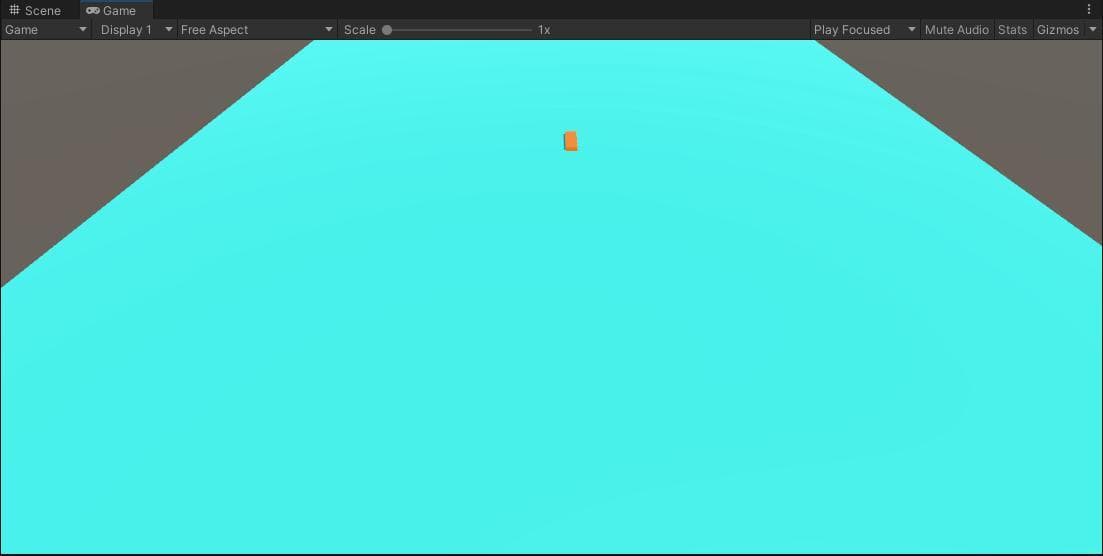Click the orange cube in the game view
Screen dimensions: 1103x556
[x=570, y=141]
